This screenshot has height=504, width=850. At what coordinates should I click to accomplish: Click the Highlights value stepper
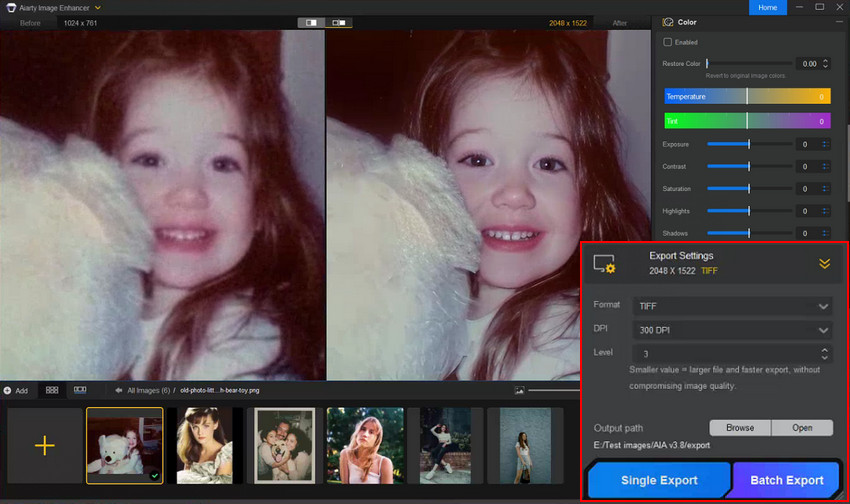(x=825, y=211)
